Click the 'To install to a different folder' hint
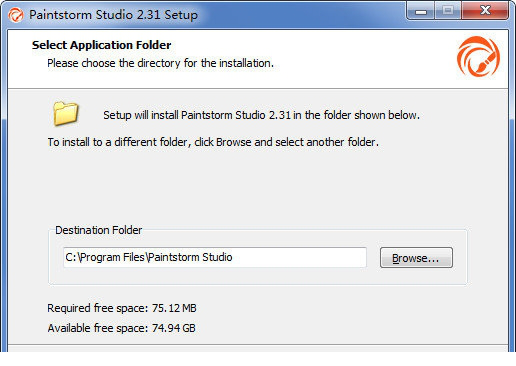Image resolution: width=516 pixels, height=366 pixels. [213, 142]
